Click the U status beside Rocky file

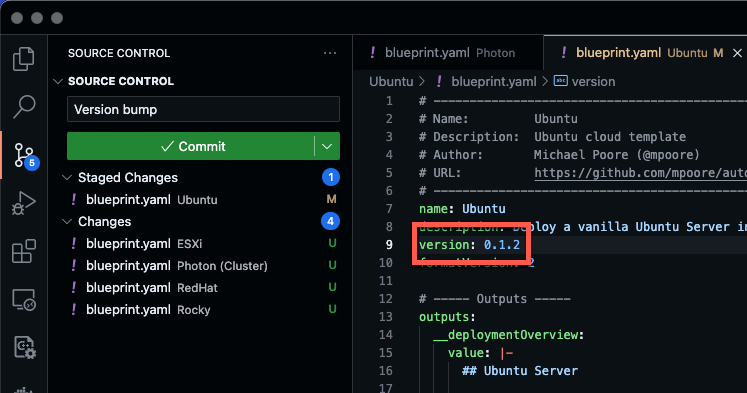click(332, 309)
